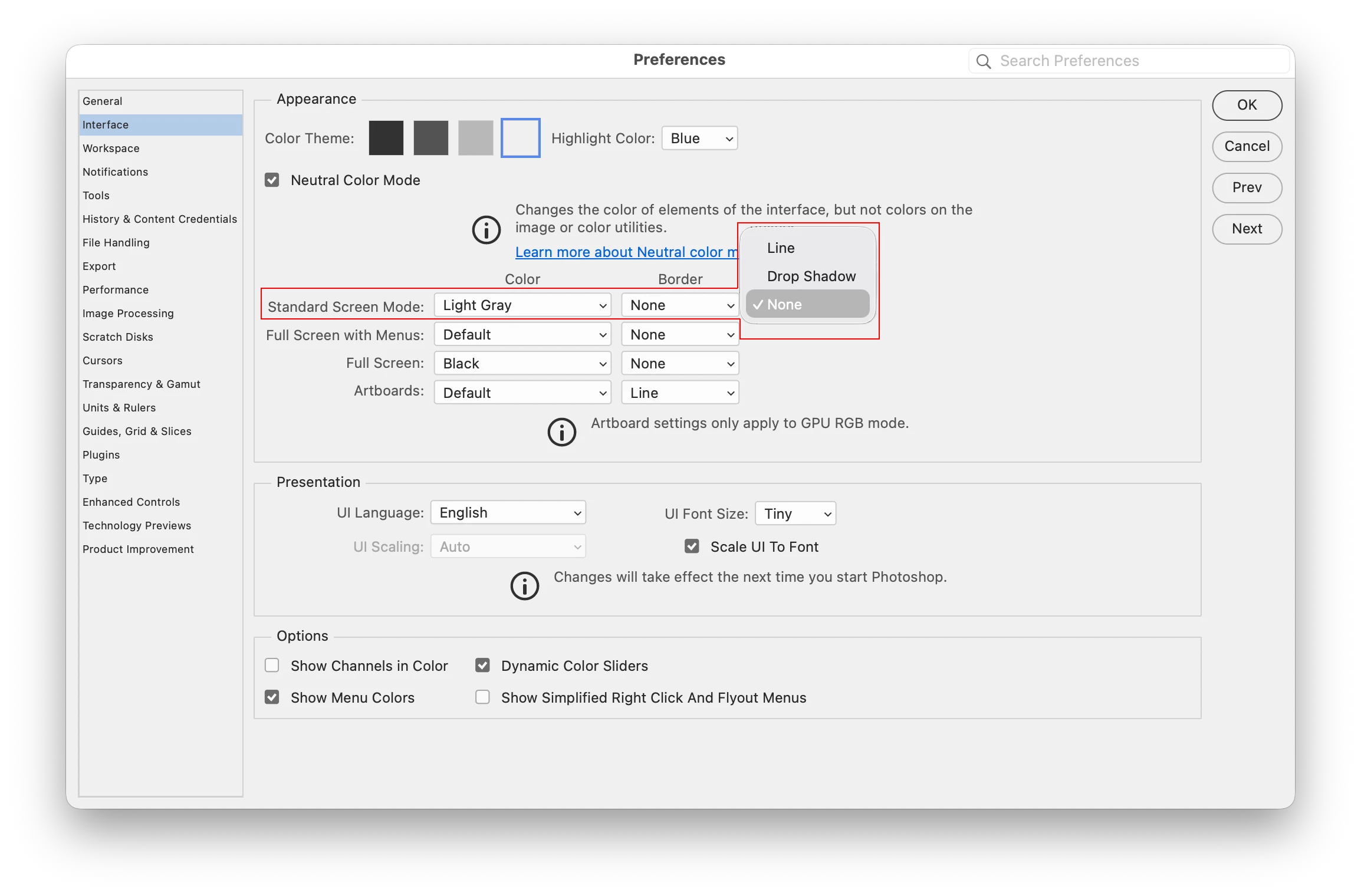Open Type preferences category
Image resolution: width=1361 pixels, height=896 pixels.
[x=160, y=478]
